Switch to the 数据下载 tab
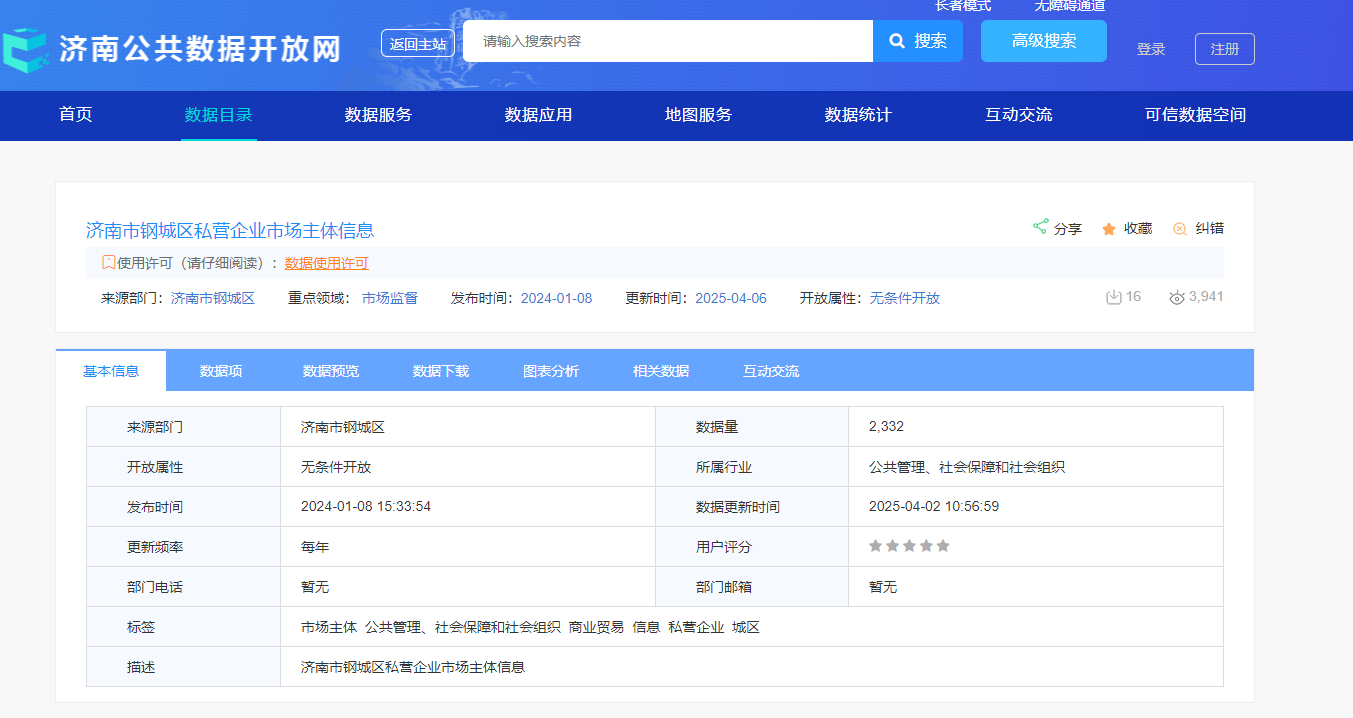This screenshot has width=1353, height=718. pyautogui.click(x=441, y=371)
